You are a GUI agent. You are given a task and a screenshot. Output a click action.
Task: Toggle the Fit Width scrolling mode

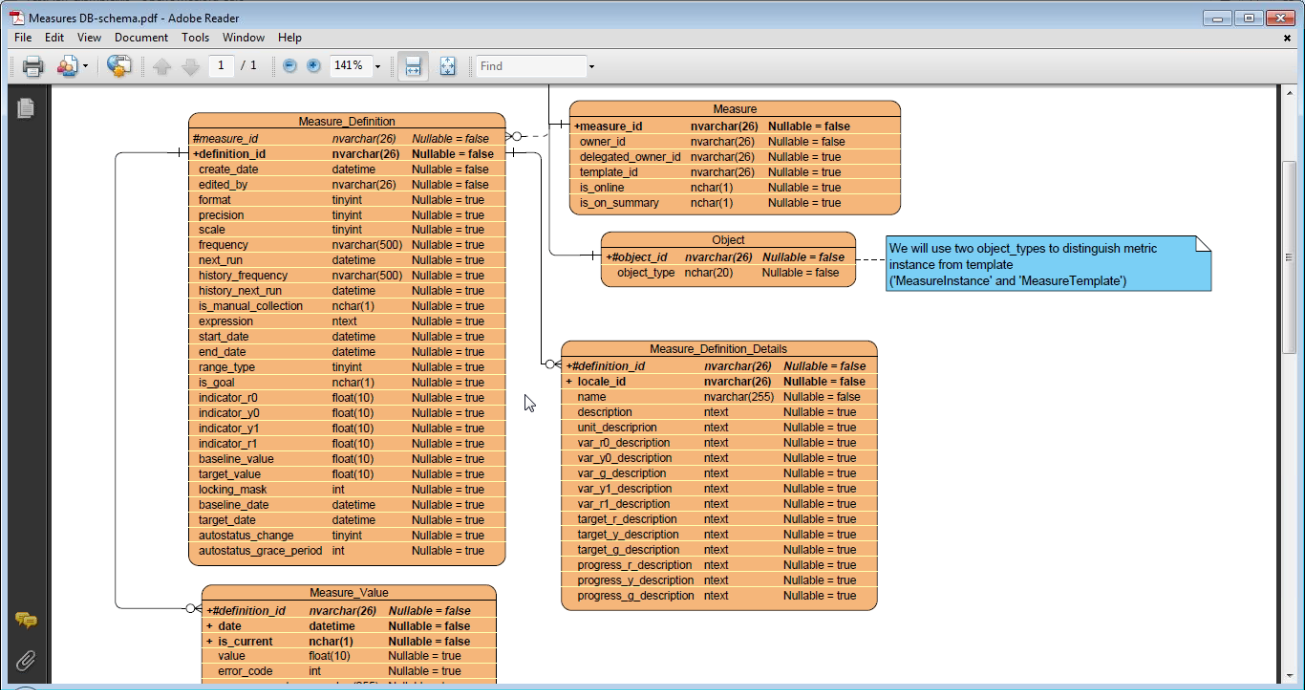coord(412,66)
